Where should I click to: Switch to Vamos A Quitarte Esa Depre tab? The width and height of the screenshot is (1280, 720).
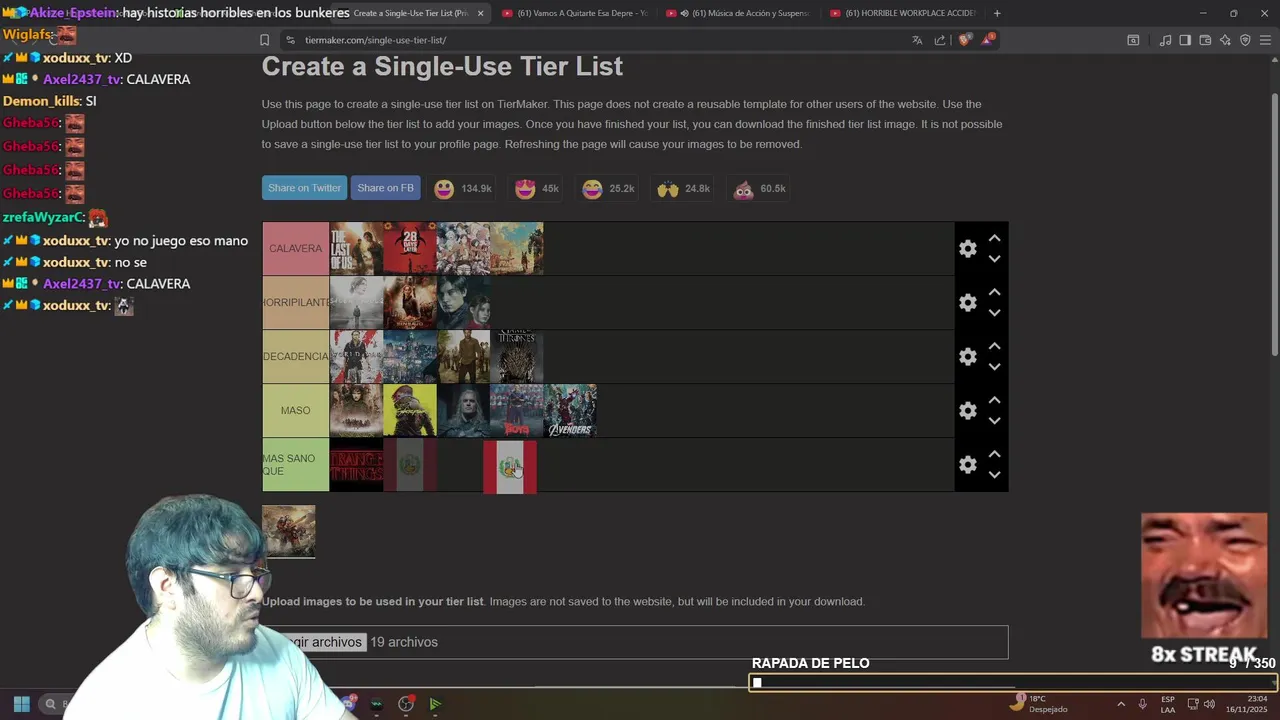coord(575,13)
